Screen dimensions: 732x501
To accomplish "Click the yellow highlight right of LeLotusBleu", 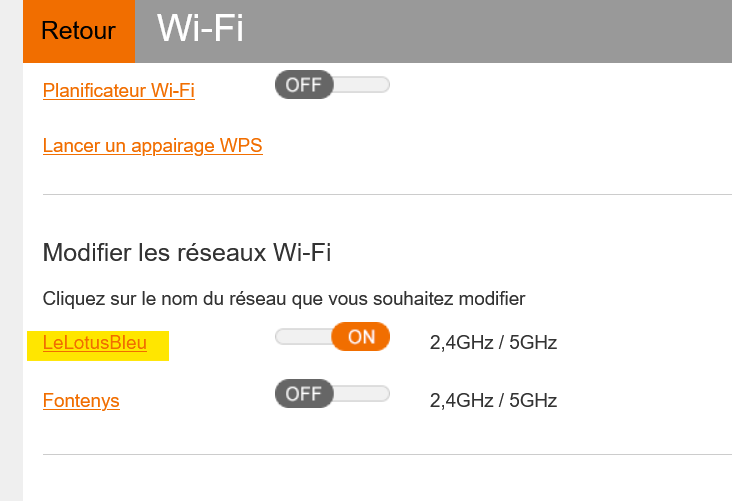I will click(159, 346).
